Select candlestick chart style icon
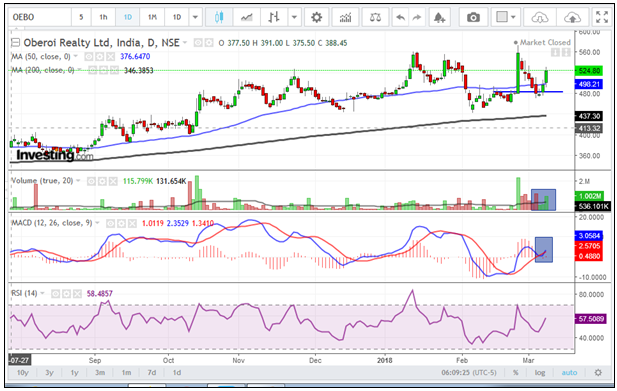Viewport: 617px width, 391px height. click(219, 17)
